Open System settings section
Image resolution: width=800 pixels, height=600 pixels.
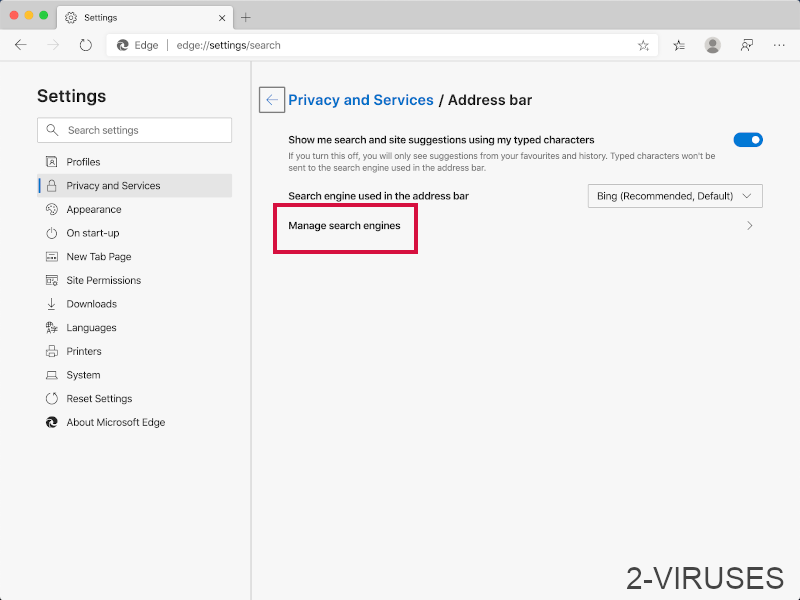[135, 375]
